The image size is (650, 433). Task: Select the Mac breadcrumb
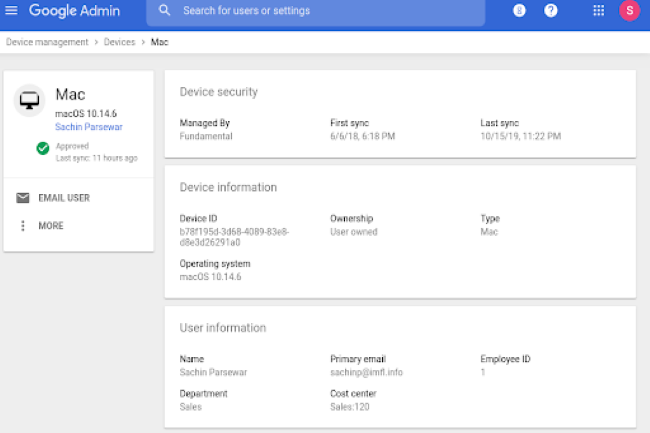tap(160, 42)
